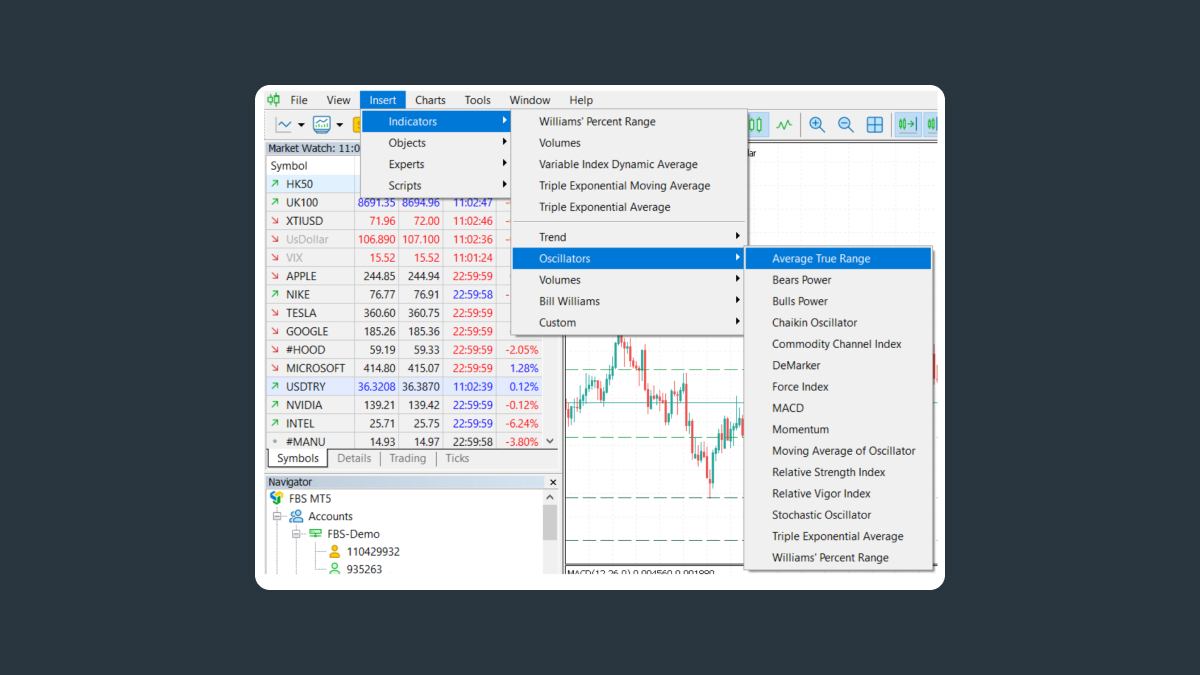Image resolution: width=1200 pixels, height=675 pixels.
Task: Click green user icon of account 935263
Action: 335,569
